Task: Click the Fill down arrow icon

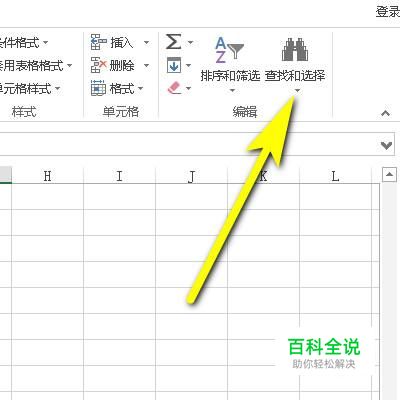Action: point(174,65)
